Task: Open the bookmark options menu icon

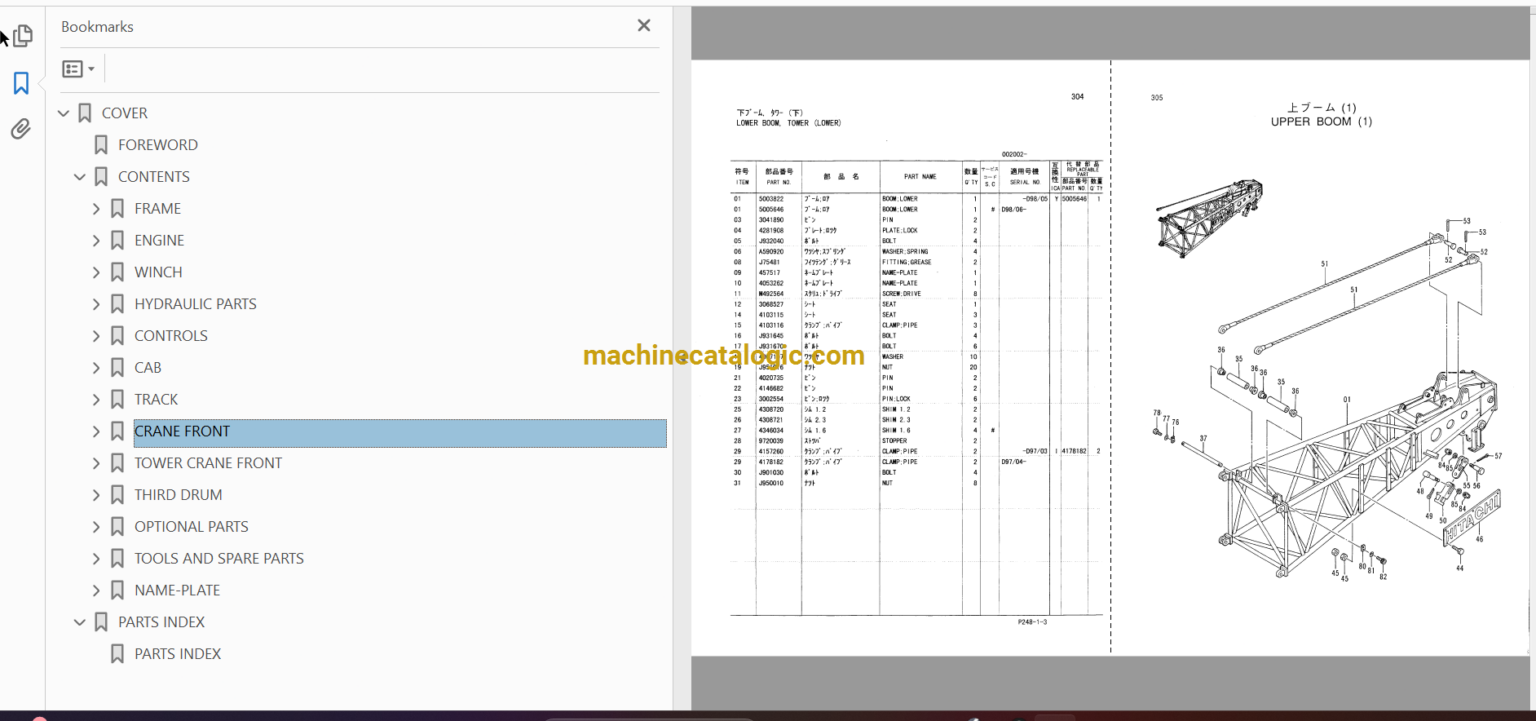Action: [72, 67]
